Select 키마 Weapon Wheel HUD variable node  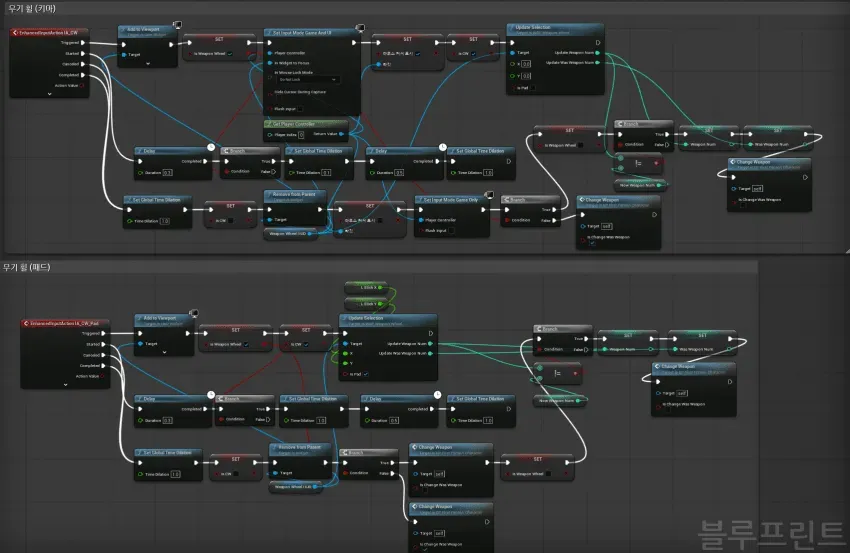291,234
